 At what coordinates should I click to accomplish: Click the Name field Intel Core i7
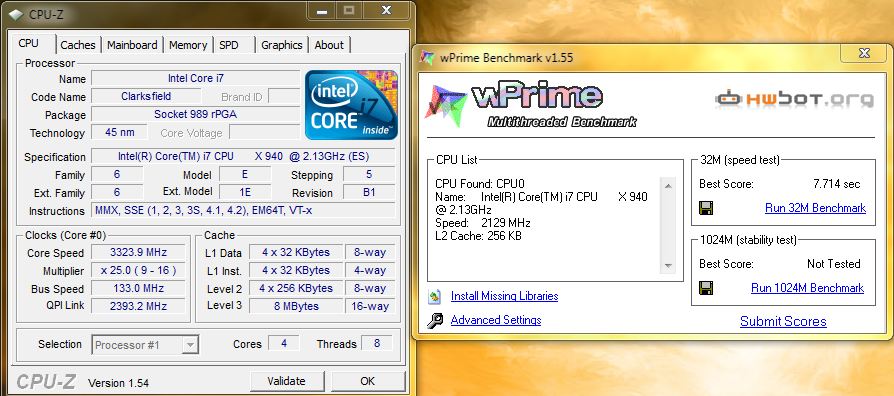point(196,78)
